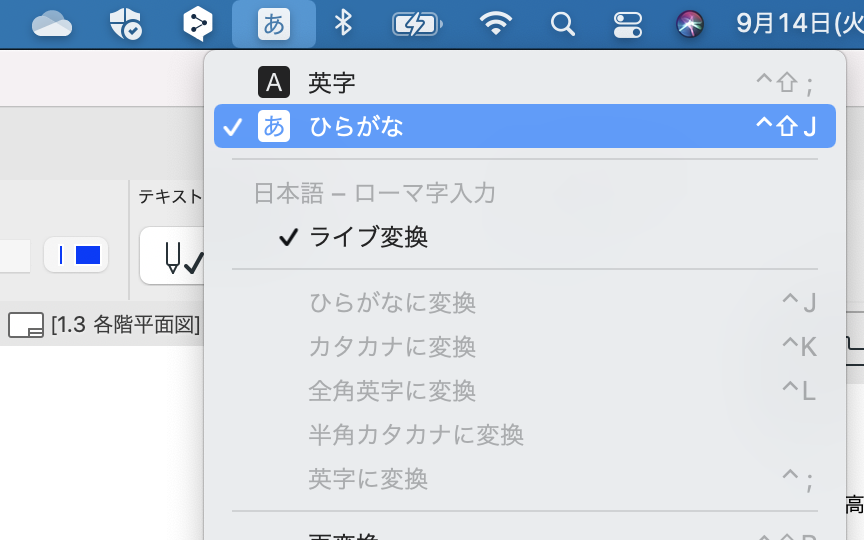This screenshot has height=540, width=864.
Task: Click the テキスト toolbar label
Action: [170, 196]
